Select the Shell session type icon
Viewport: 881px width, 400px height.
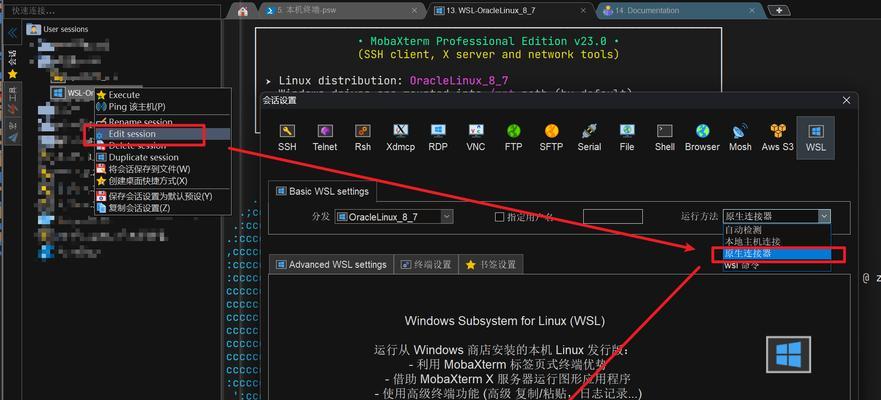click(665, 131)
